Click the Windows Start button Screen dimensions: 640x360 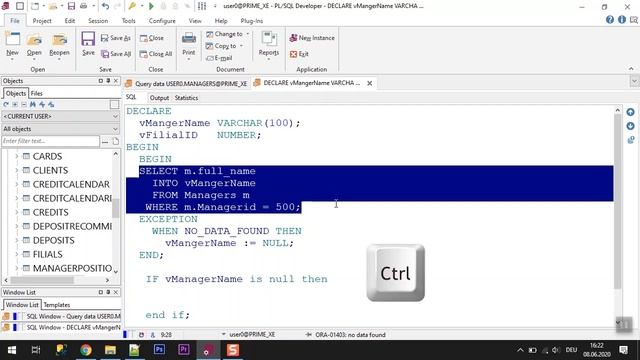point(12,350)
